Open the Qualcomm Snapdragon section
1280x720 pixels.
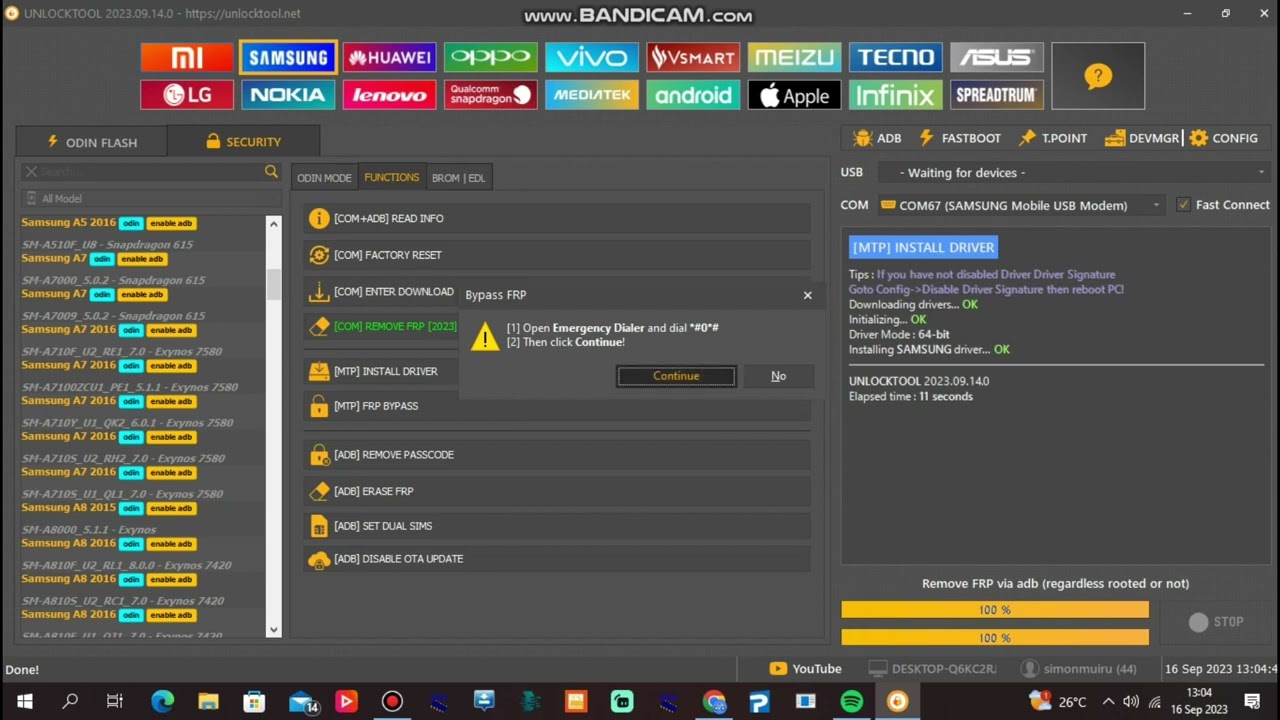click(490, 95)
